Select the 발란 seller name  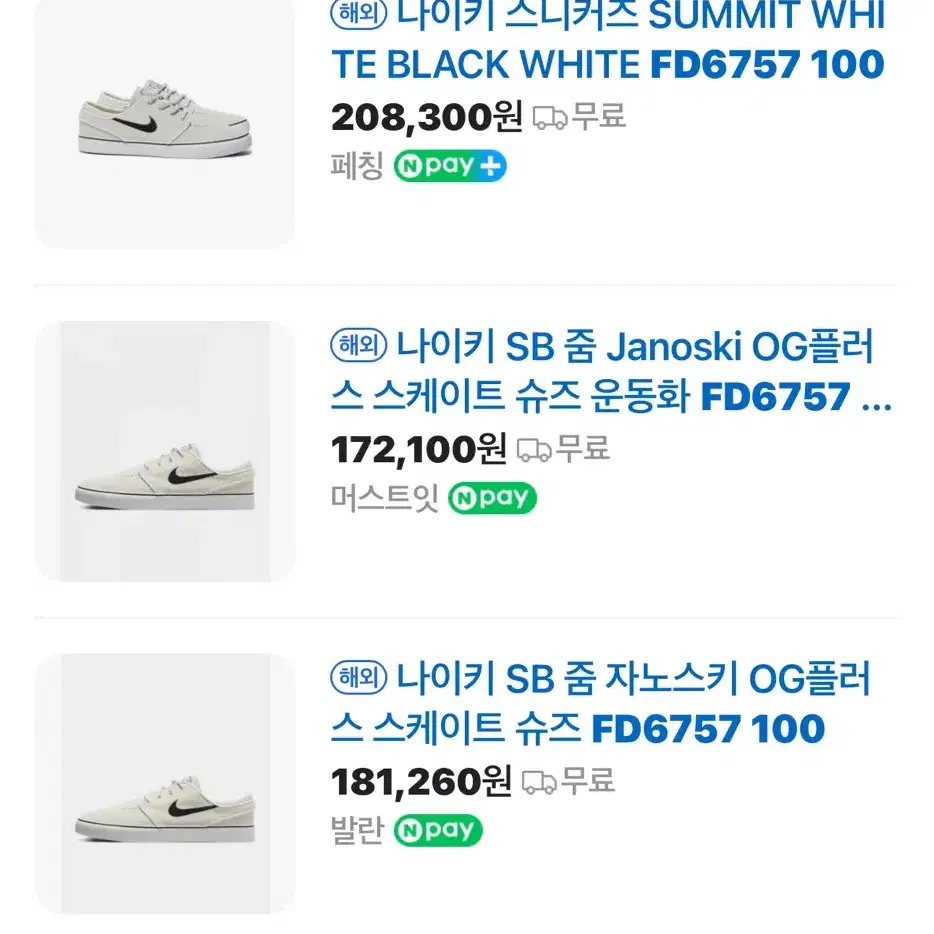point(357,830)
